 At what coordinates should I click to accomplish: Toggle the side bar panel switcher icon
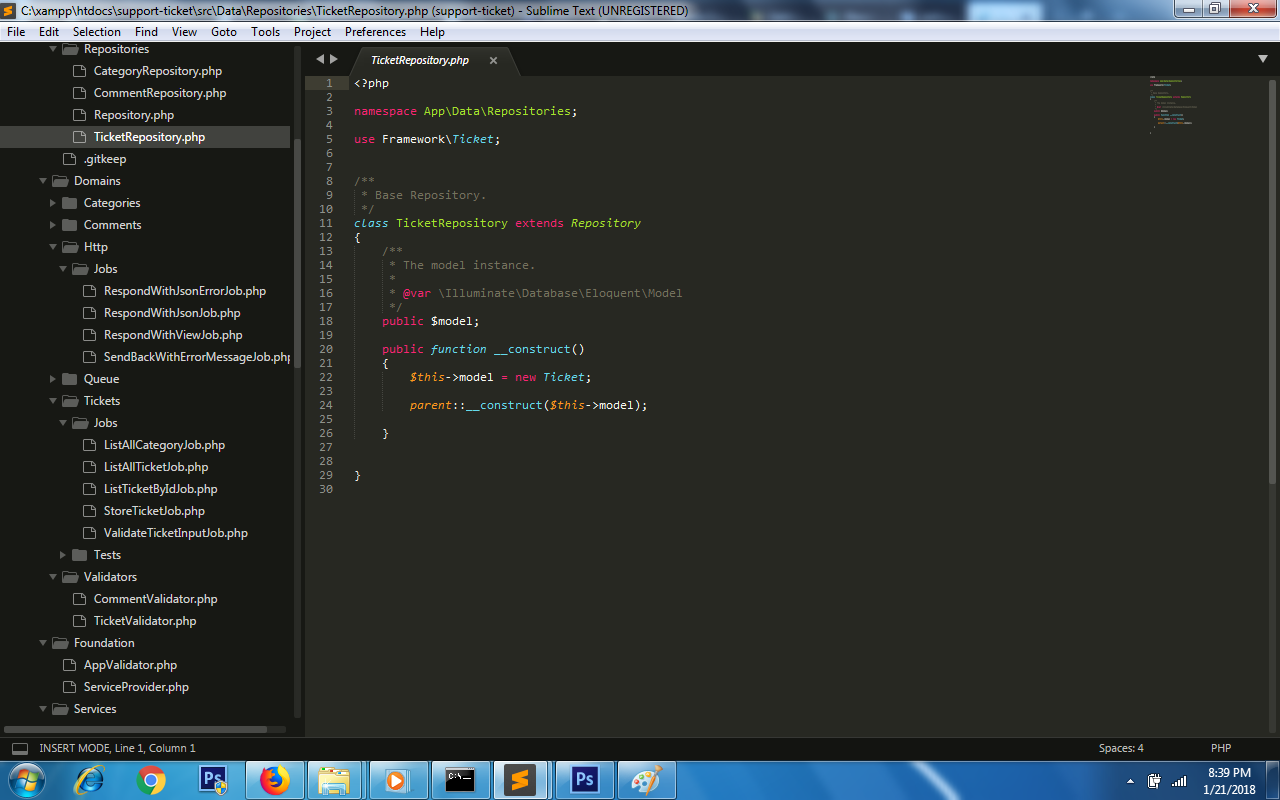pos(20,748)
